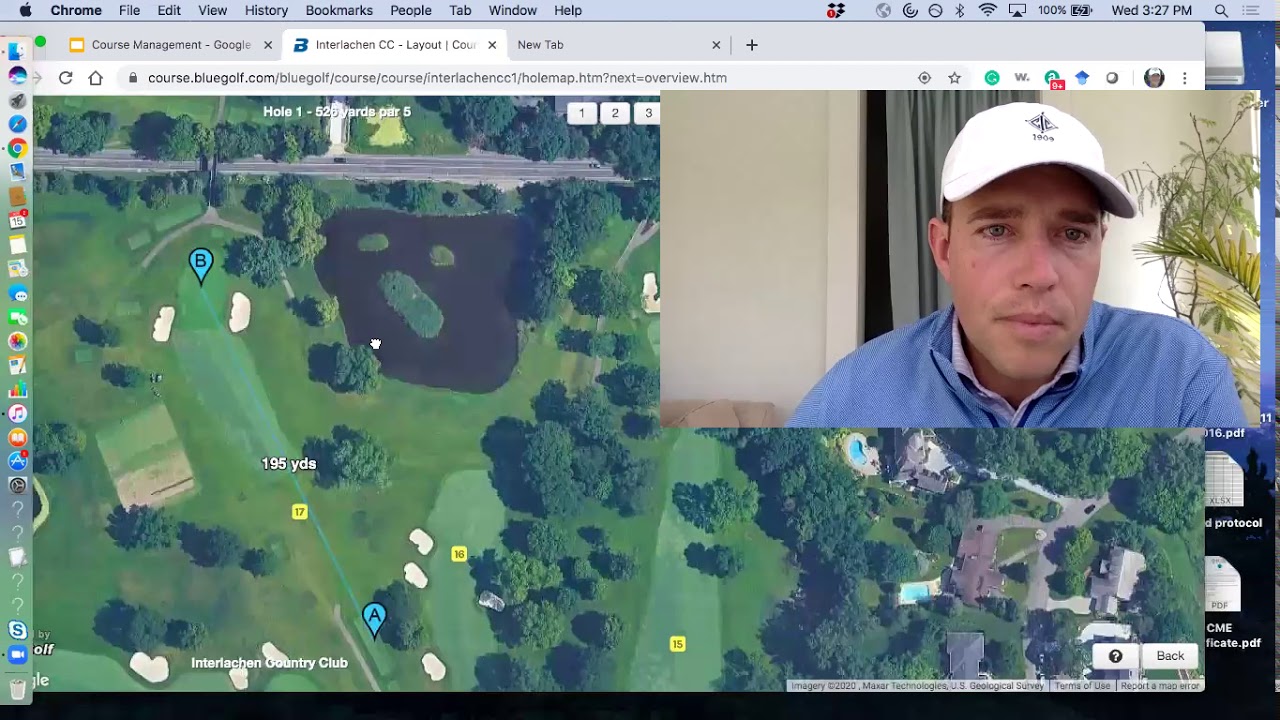Open Notification Center icon

pyautogui.click(x=1251, y=11)
